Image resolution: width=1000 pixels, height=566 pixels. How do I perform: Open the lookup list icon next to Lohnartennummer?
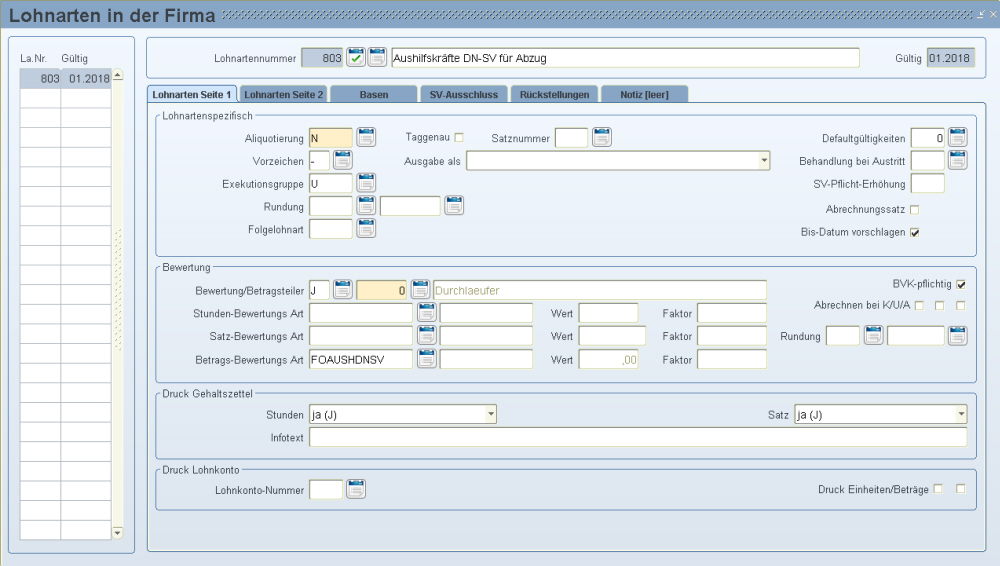coord(377,57)
